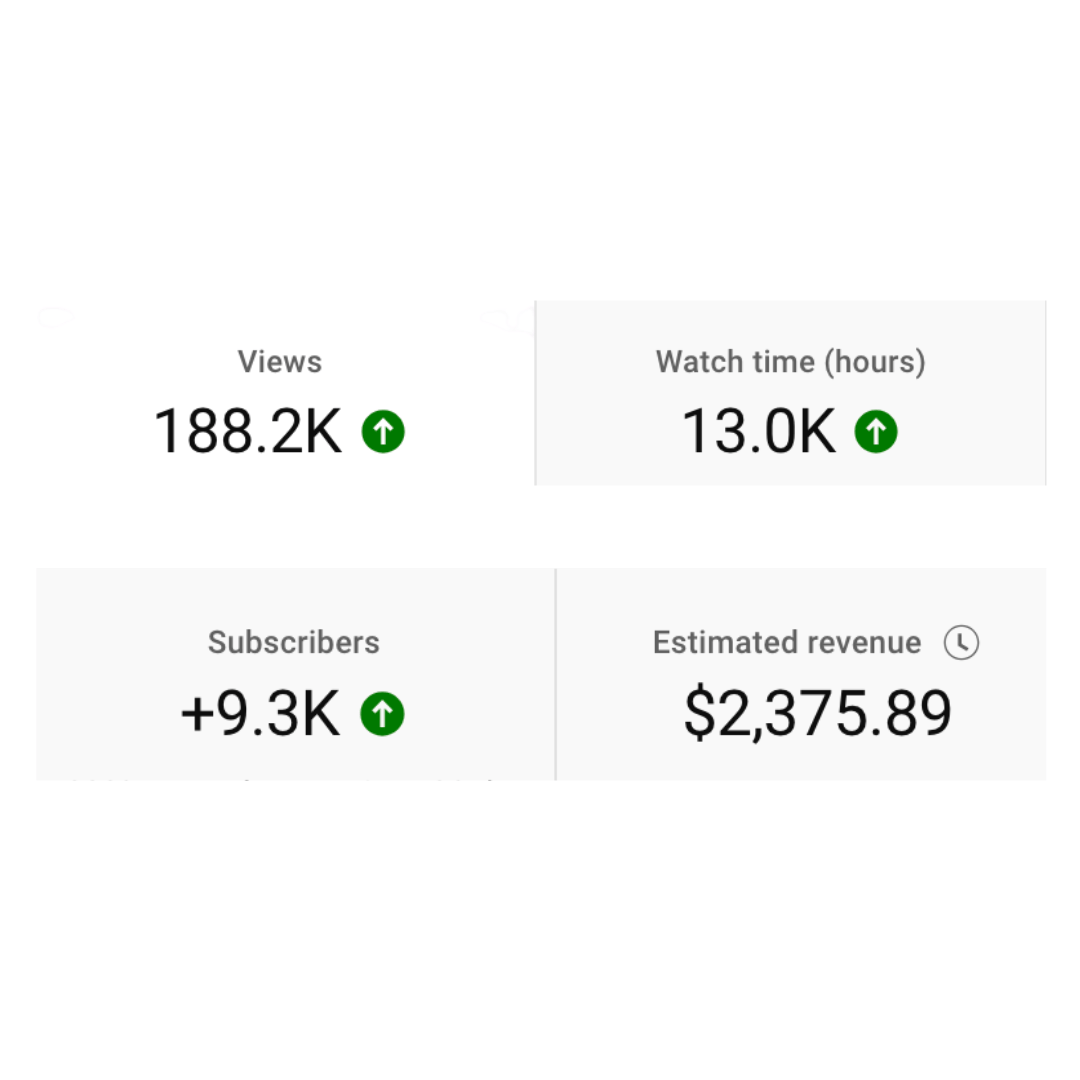Click the clock icon next to Estimated revenue
Viewport: 1080px width, 1080px height.
pos(961,642)
